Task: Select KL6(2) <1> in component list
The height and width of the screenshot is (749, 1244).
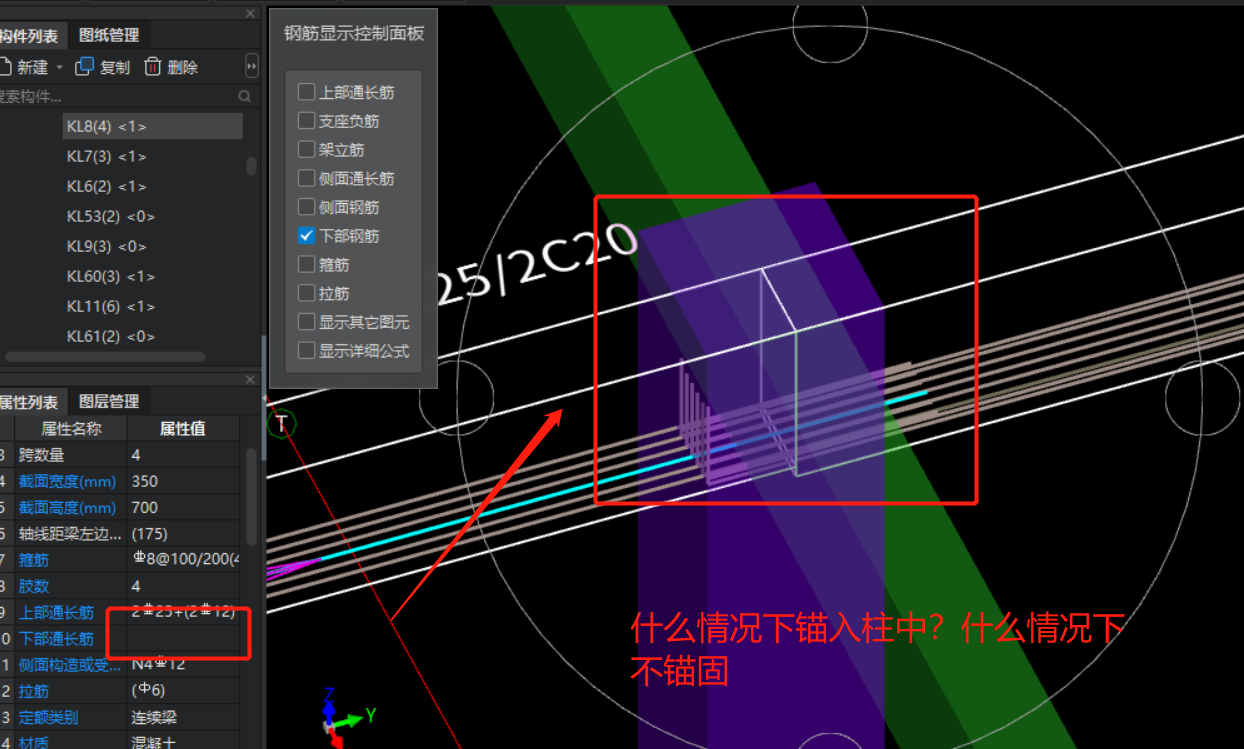Action: [x=107, y=186]
